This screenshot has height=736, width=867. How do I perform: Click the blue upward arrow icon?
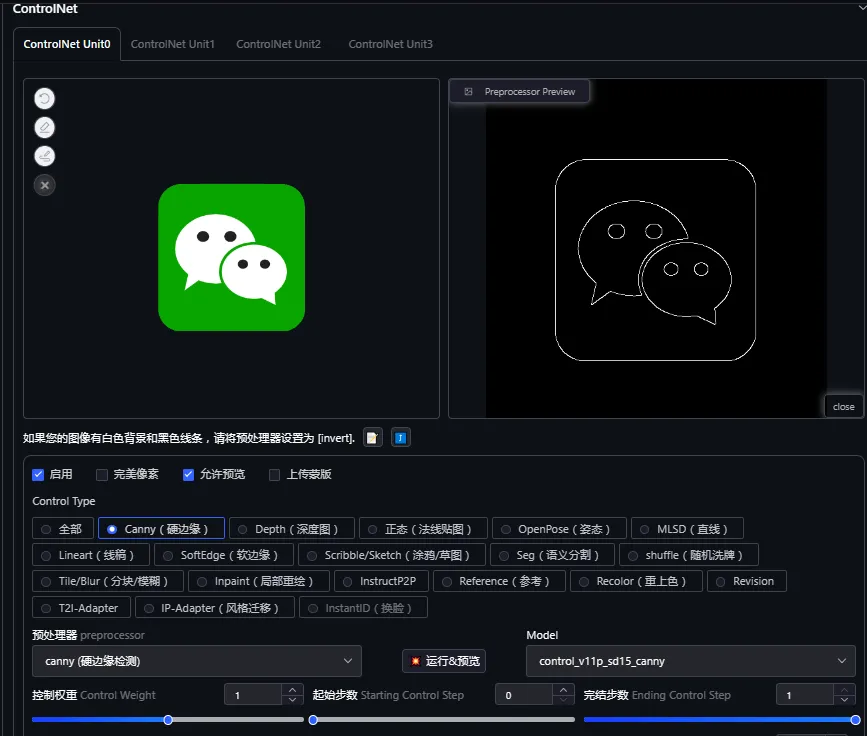(401, 438)
